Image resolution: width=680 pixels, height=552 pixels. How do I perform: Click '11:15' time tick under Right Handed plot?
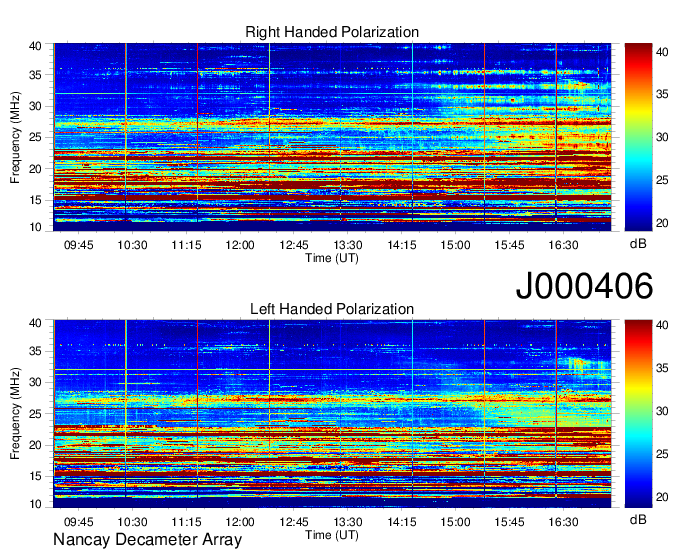(x=186, y=245)
